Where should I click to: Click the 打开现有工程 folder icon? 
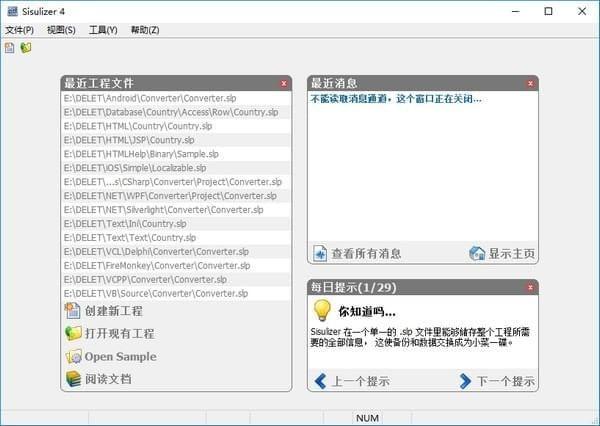73,333
